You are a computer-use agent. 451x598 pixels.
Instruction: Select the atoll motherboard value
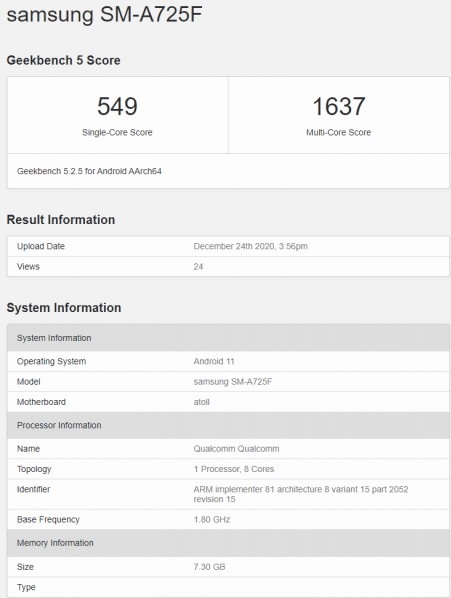[201, 402]
